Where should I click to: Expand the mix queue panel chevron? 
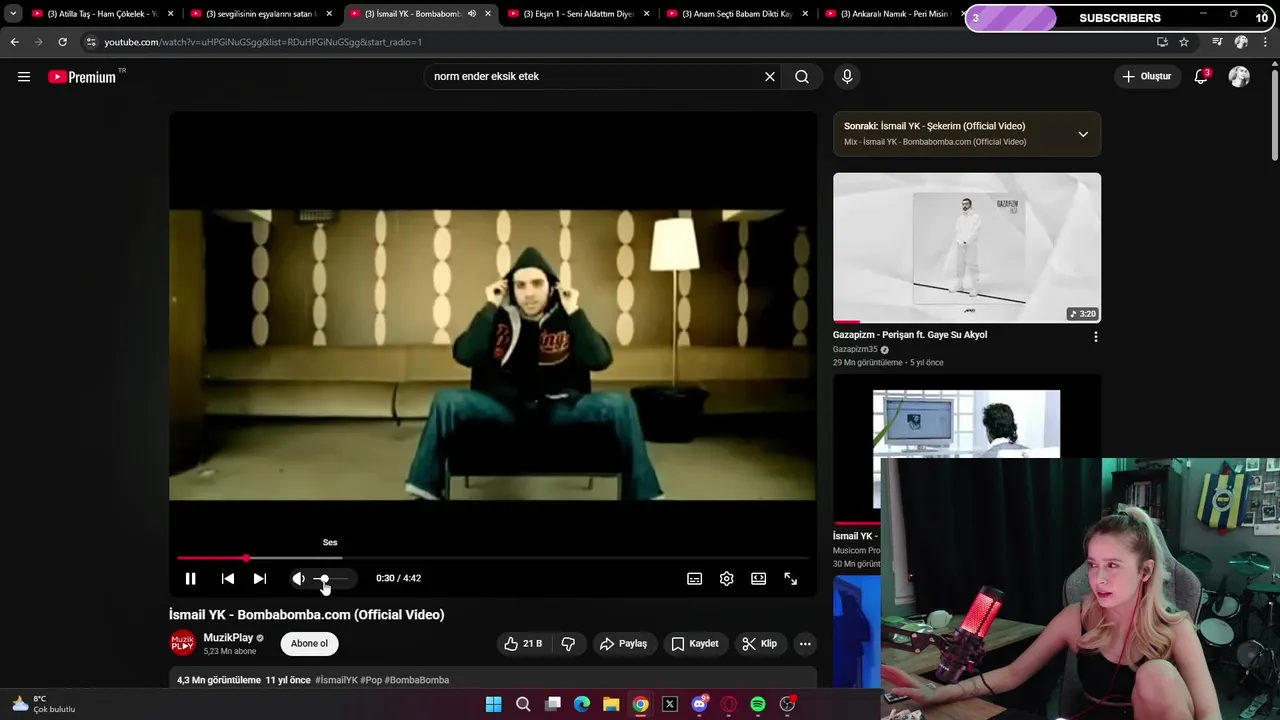1083,134
